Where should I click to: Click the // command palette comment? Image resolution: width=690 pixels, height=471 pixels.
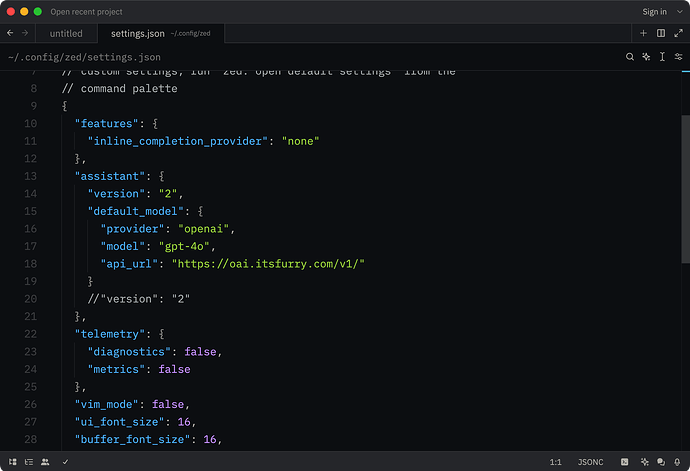pos(120,88)
